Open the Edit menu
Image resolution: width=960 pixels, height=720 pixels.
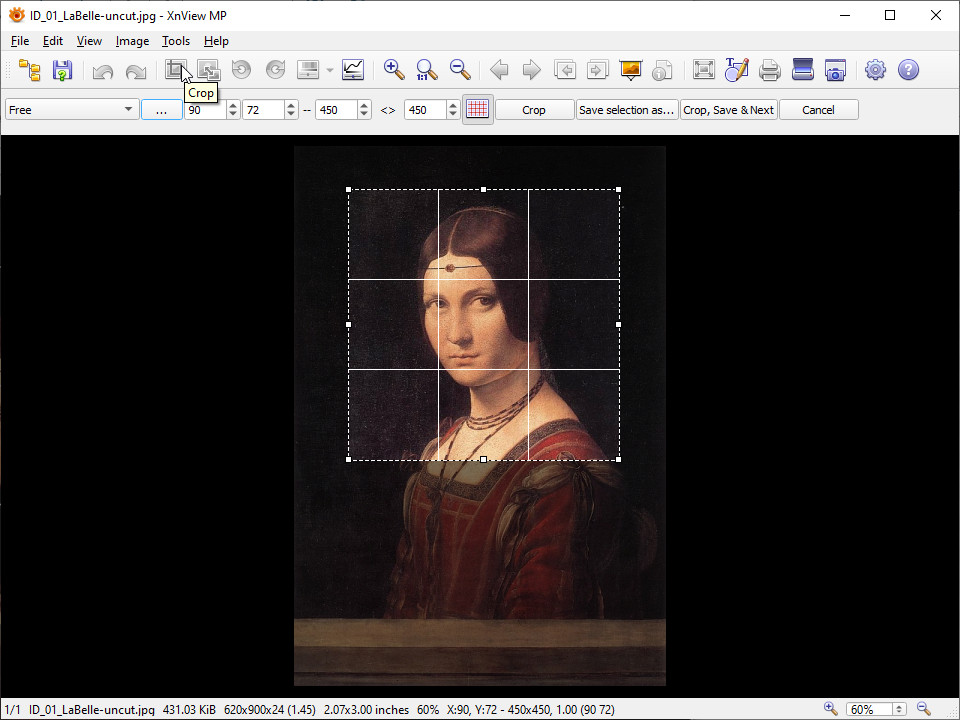pyautogui.click(x=53, y=41)
